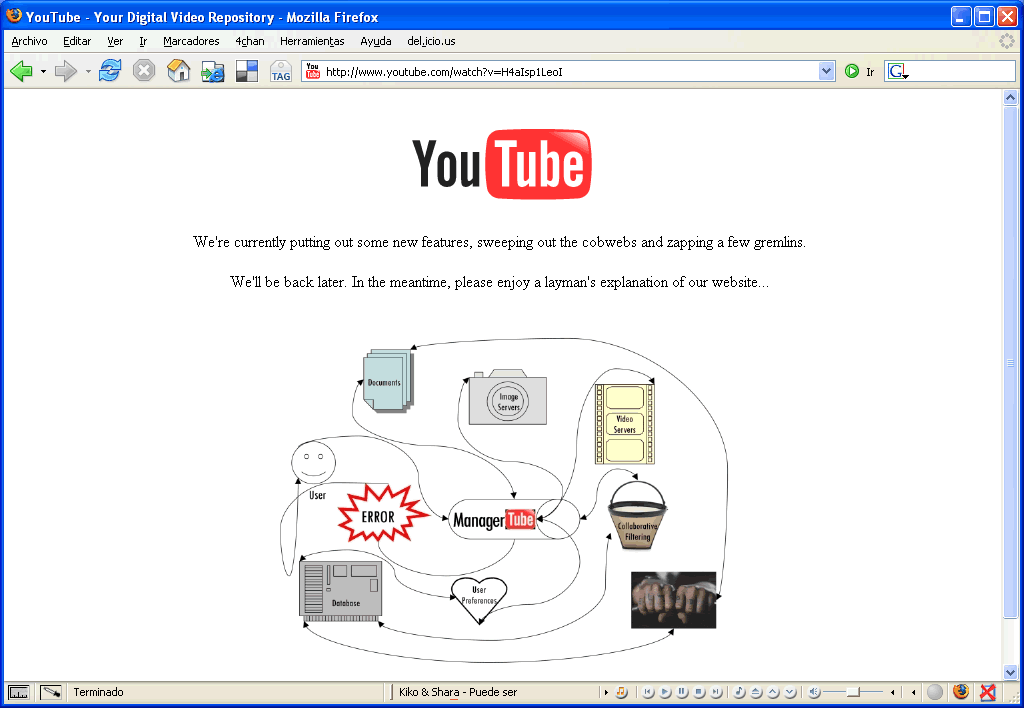
Task: Pause the track in status bar player
Action: pos(682,692)
